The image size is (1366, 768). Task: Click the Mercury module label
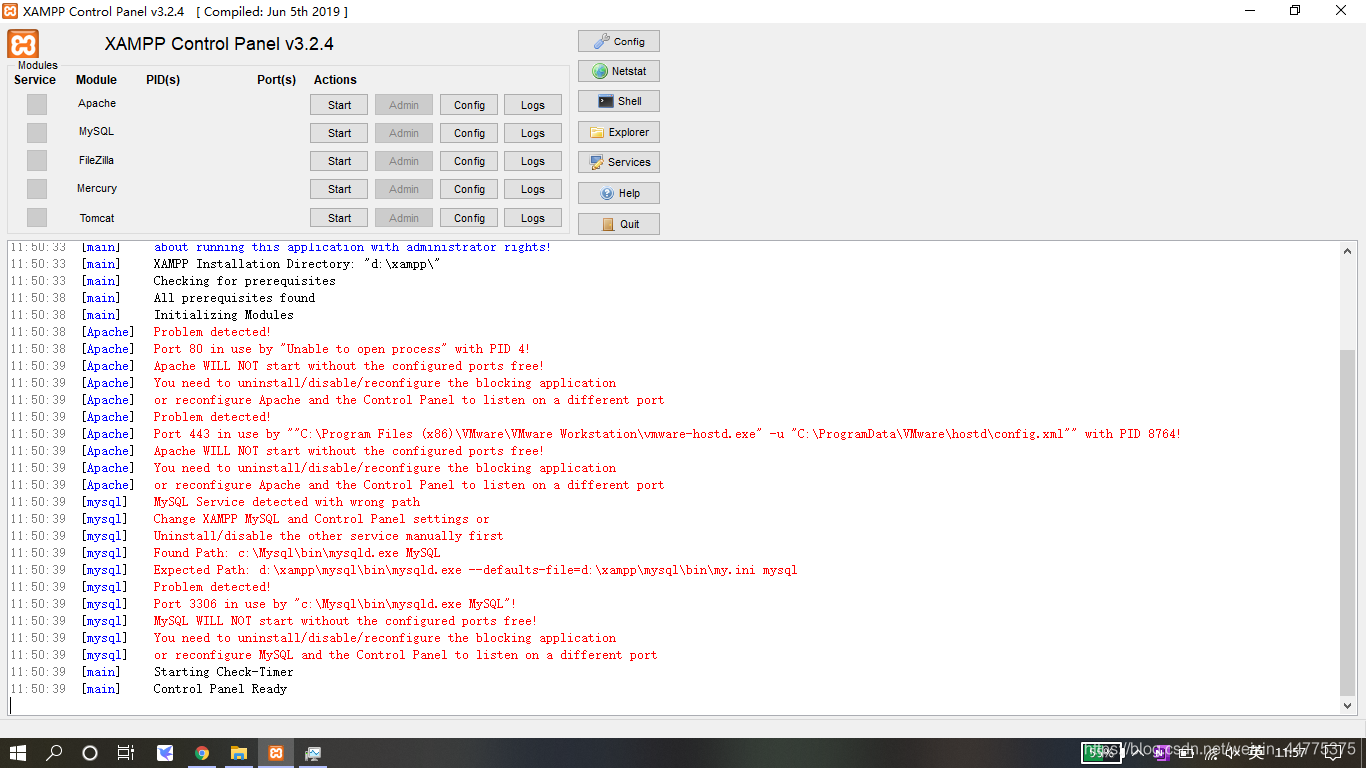click(97, 188)
